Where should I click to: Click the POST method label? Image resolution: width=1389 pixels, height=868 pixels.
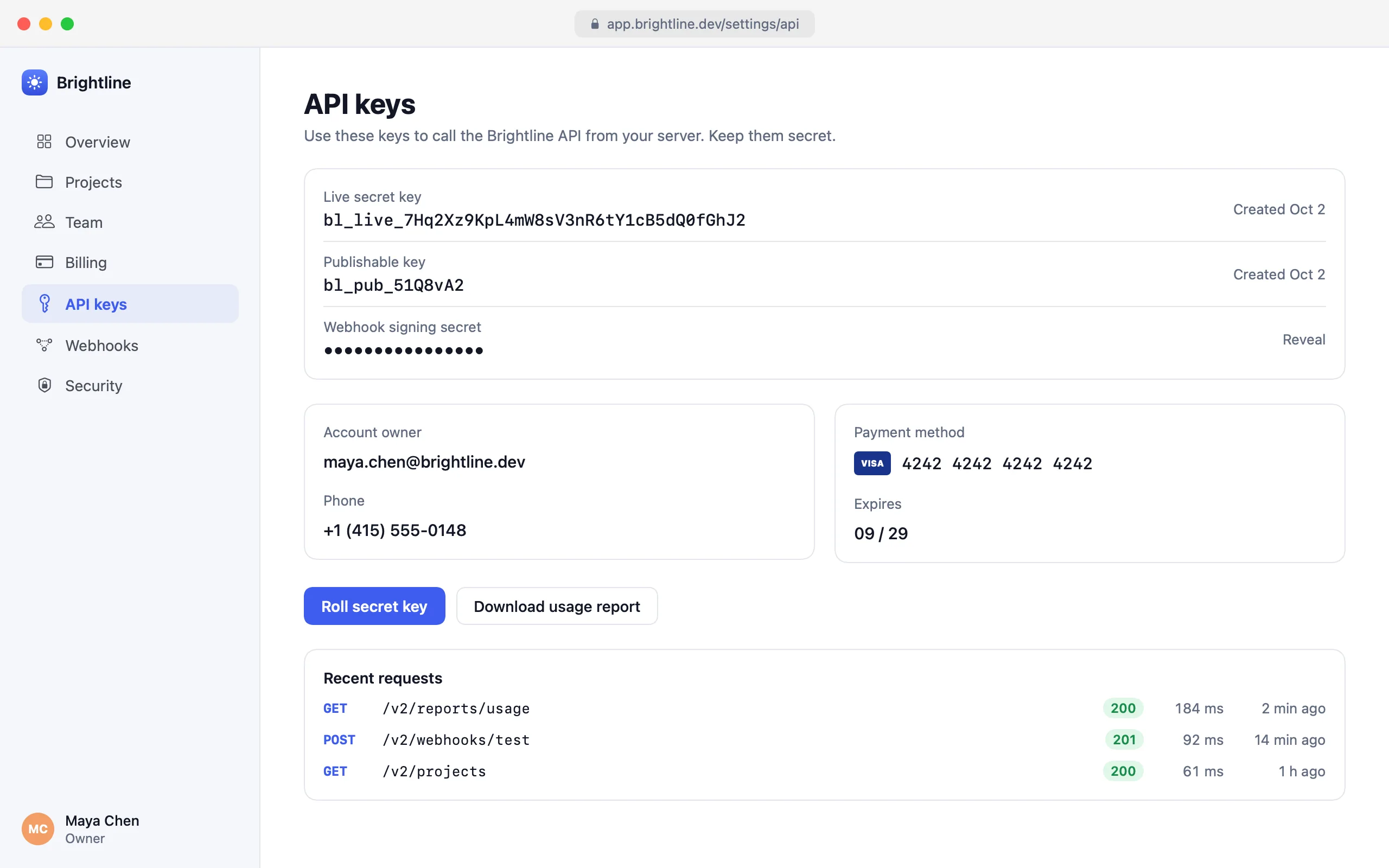pyautogui.click(x=339, y=739)
